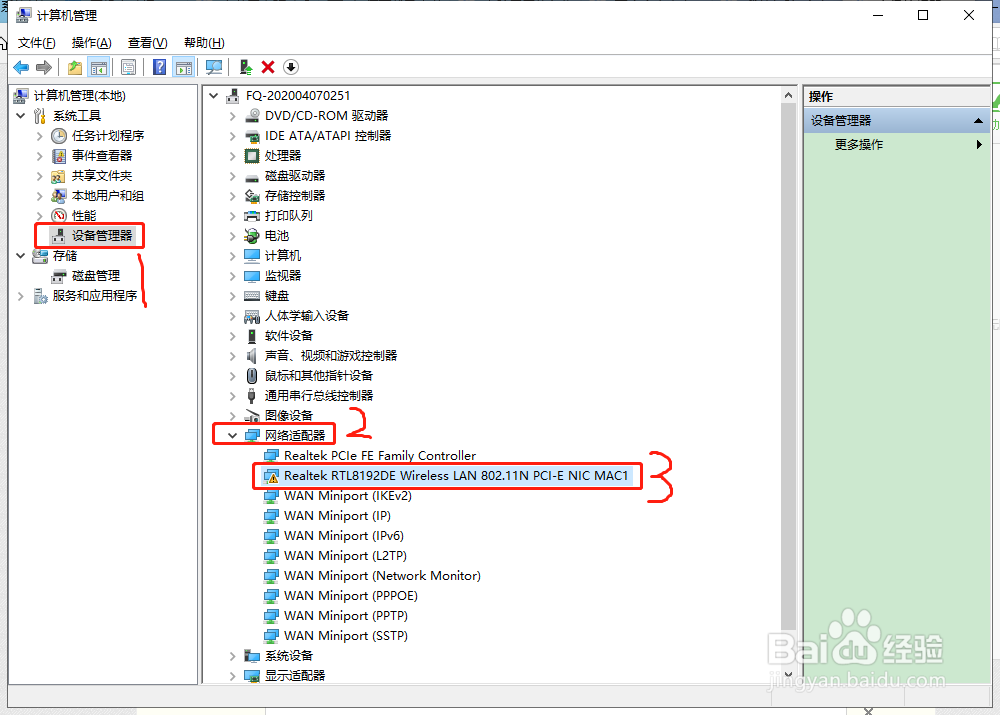The height and width of the screenshot is (715, 1000).
Task: Click the 电池 battery icon
Action: click(252, 236)
